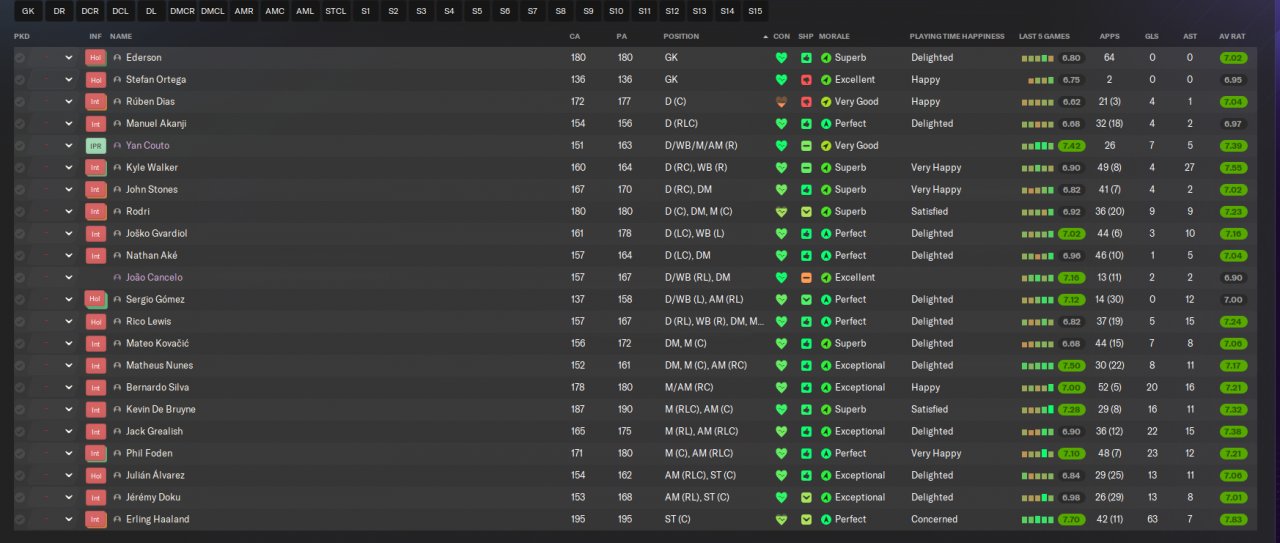Click Matheus Nunes's last 5 games form bars
Image resolution: width=1280 pixels, height=543 pixels.
(x=1038, y=366)
